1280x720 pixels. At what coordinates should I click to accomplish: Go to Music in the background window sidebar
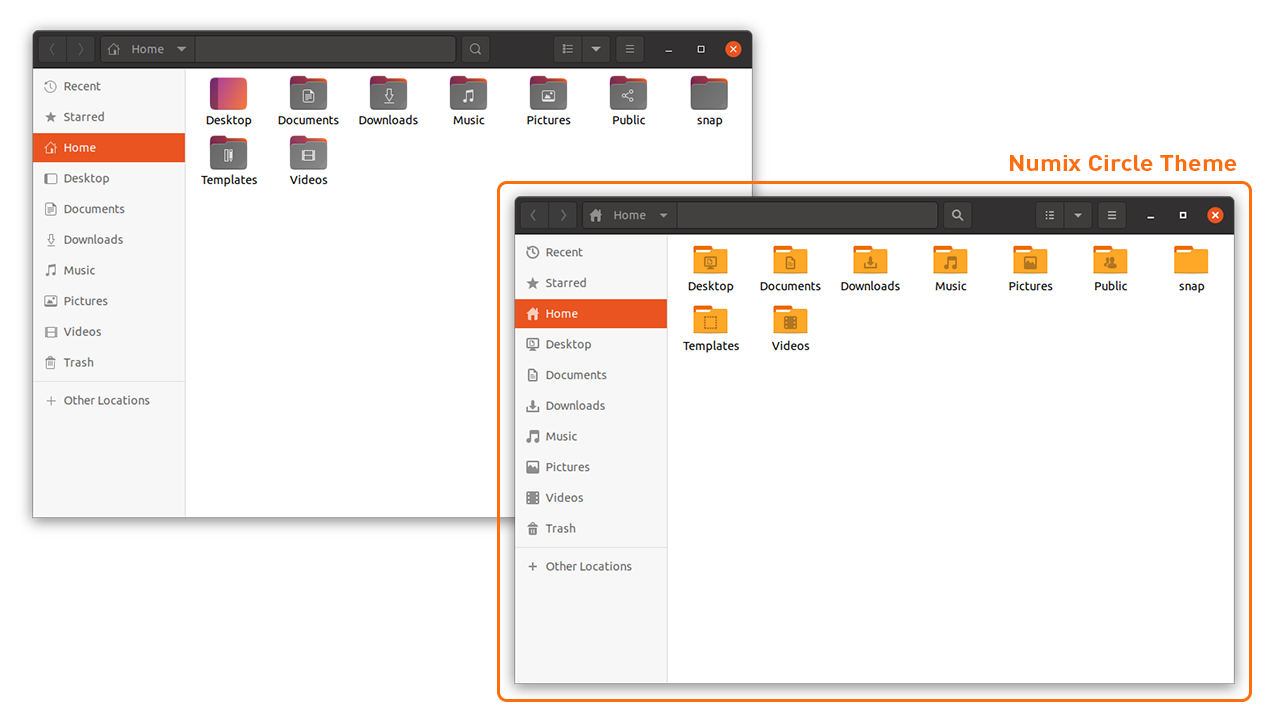pyautogui.click(x=109, y=270)
